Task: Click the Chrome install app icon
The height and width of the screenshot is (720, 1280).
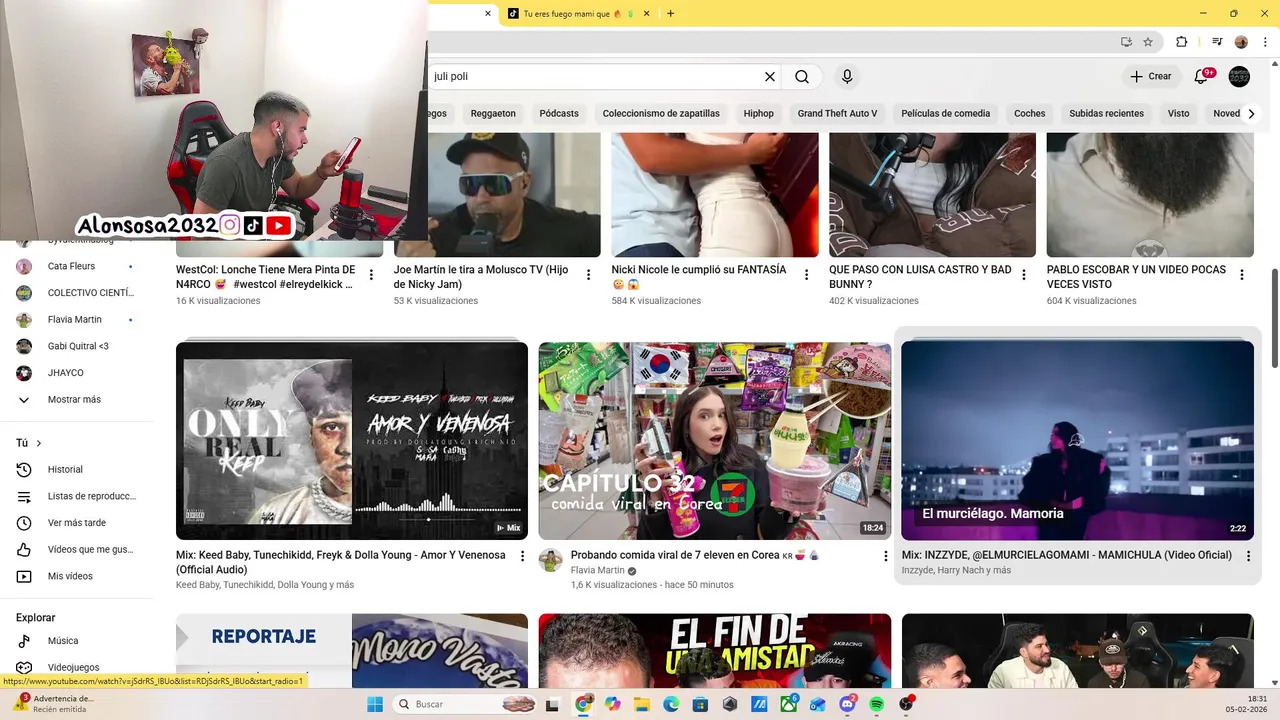Action: (x=1126, y=42)
